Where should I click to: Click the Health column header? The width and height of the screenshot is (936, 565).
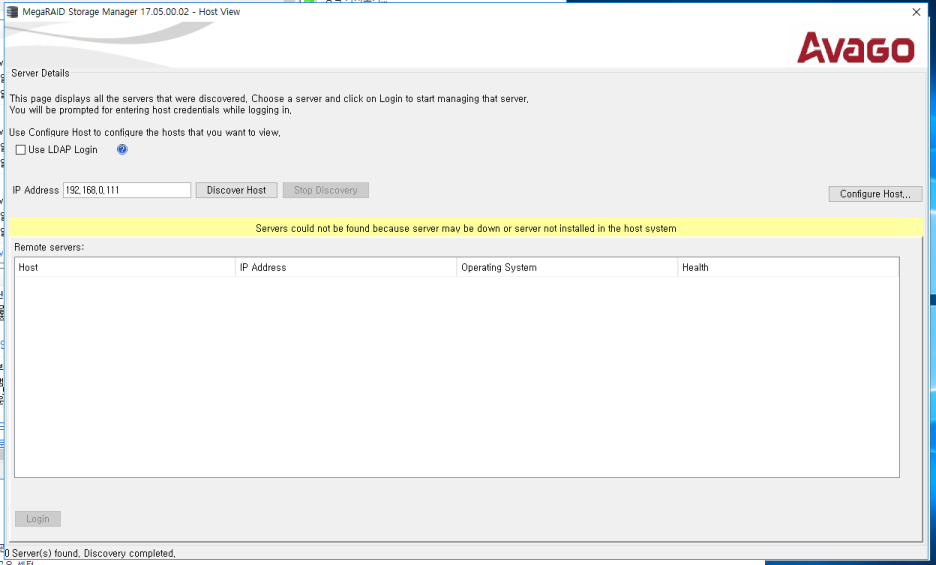788,267
